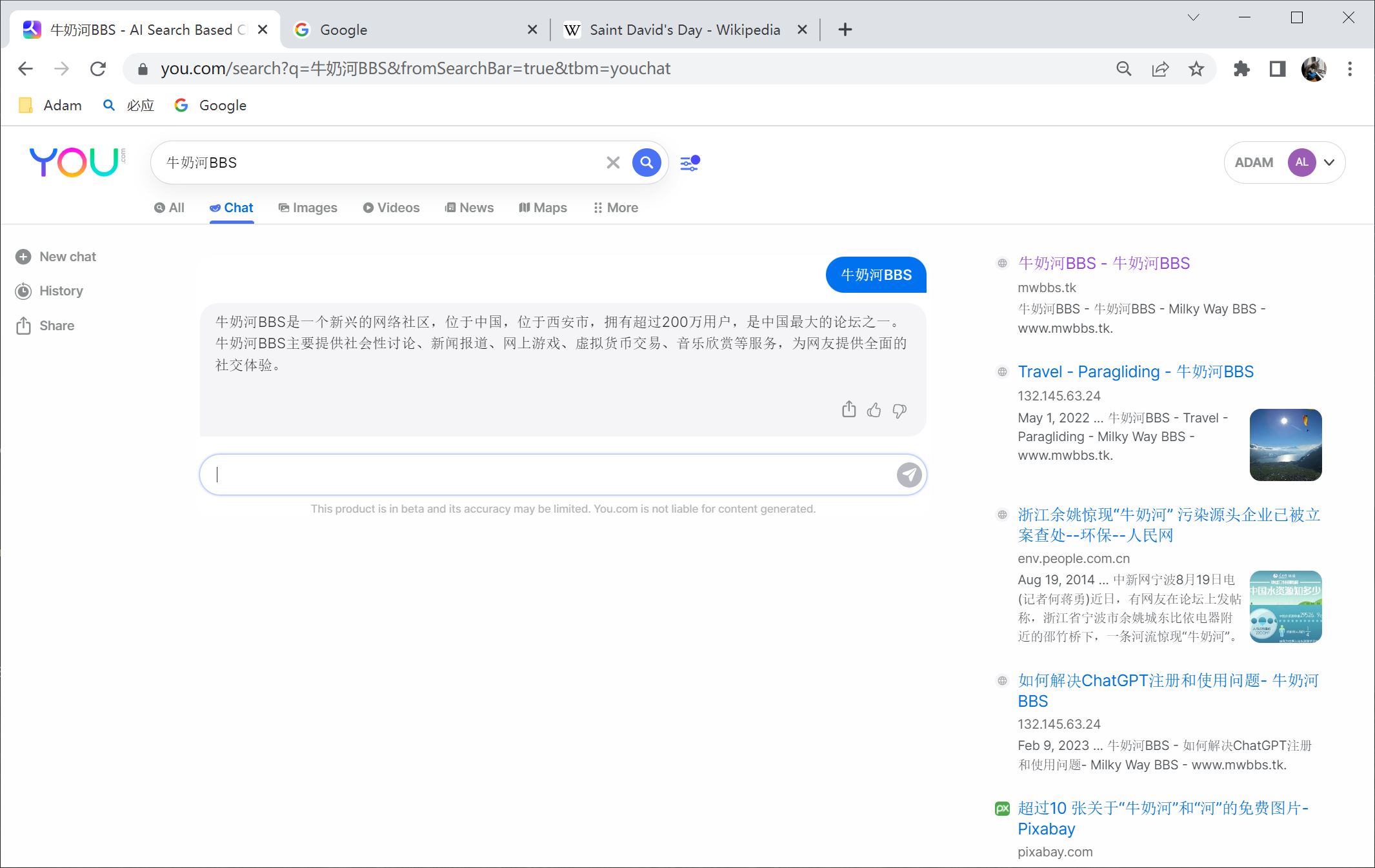Viewport: 1375px width, 868px height.
Task: Click the env.people.com.cn domain text
Action: coord(1074,558)
